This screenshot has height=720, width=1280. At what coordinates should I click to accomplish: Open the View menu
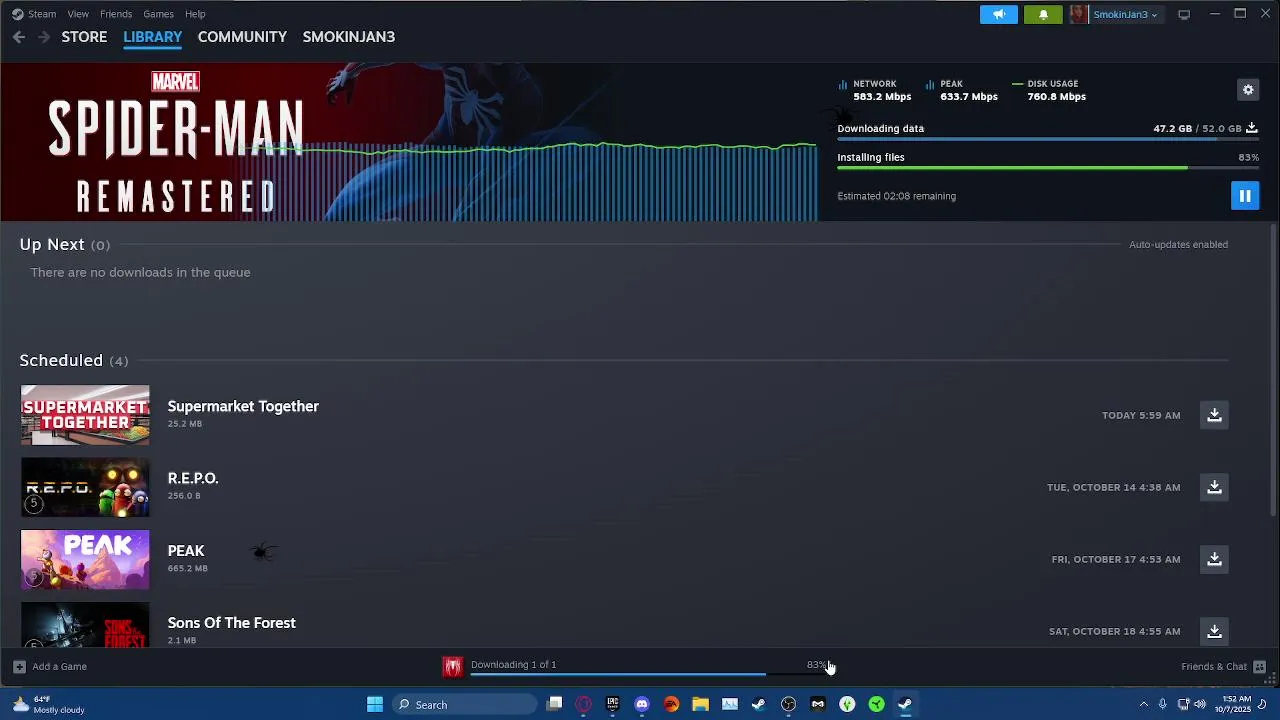[x=78, y=14]
